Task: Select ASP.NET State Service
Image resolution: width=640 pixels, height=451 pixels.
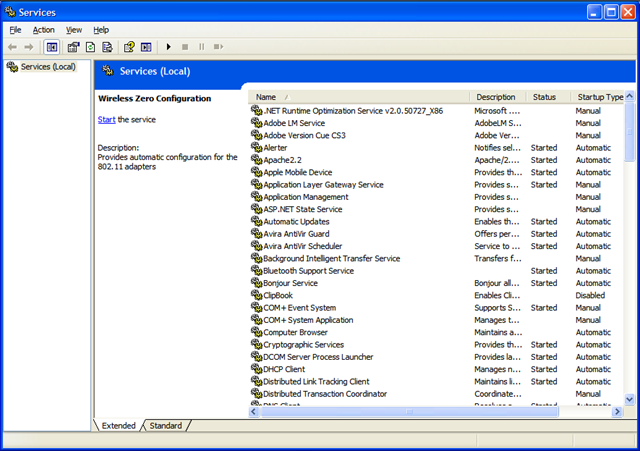Action: click(436, 209)
